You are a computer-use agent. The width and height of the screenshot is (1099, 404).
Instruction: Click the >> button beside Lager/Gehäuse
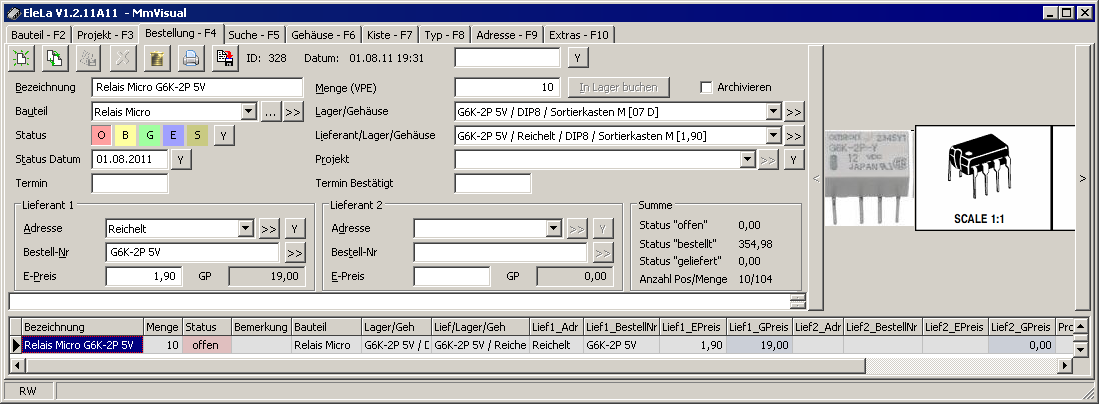pos(793,112)
